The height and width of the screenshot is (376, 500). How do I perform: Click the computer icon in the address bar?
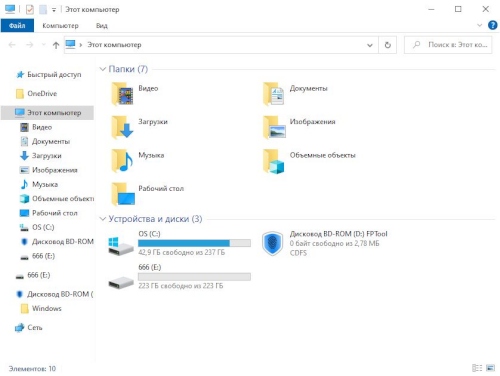pos(70,44)
